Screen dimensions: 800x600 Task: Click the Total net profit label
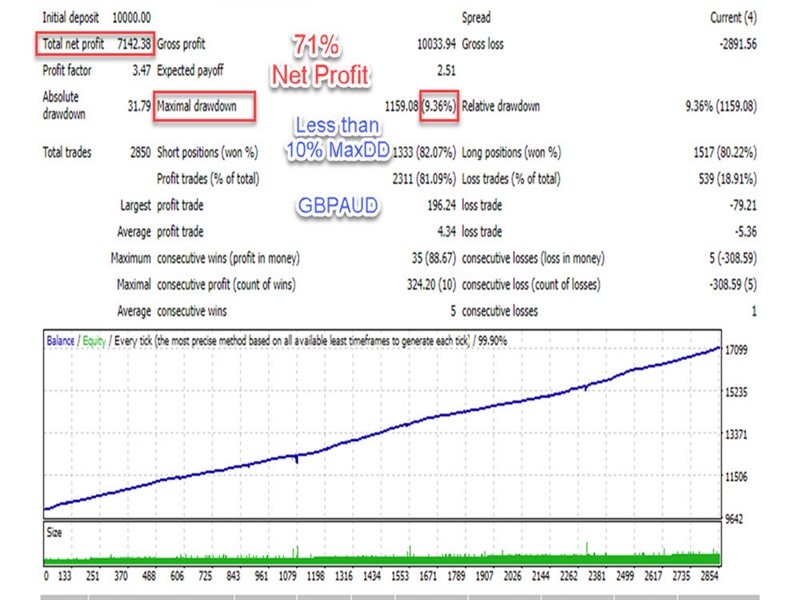[x=73, y=44]
